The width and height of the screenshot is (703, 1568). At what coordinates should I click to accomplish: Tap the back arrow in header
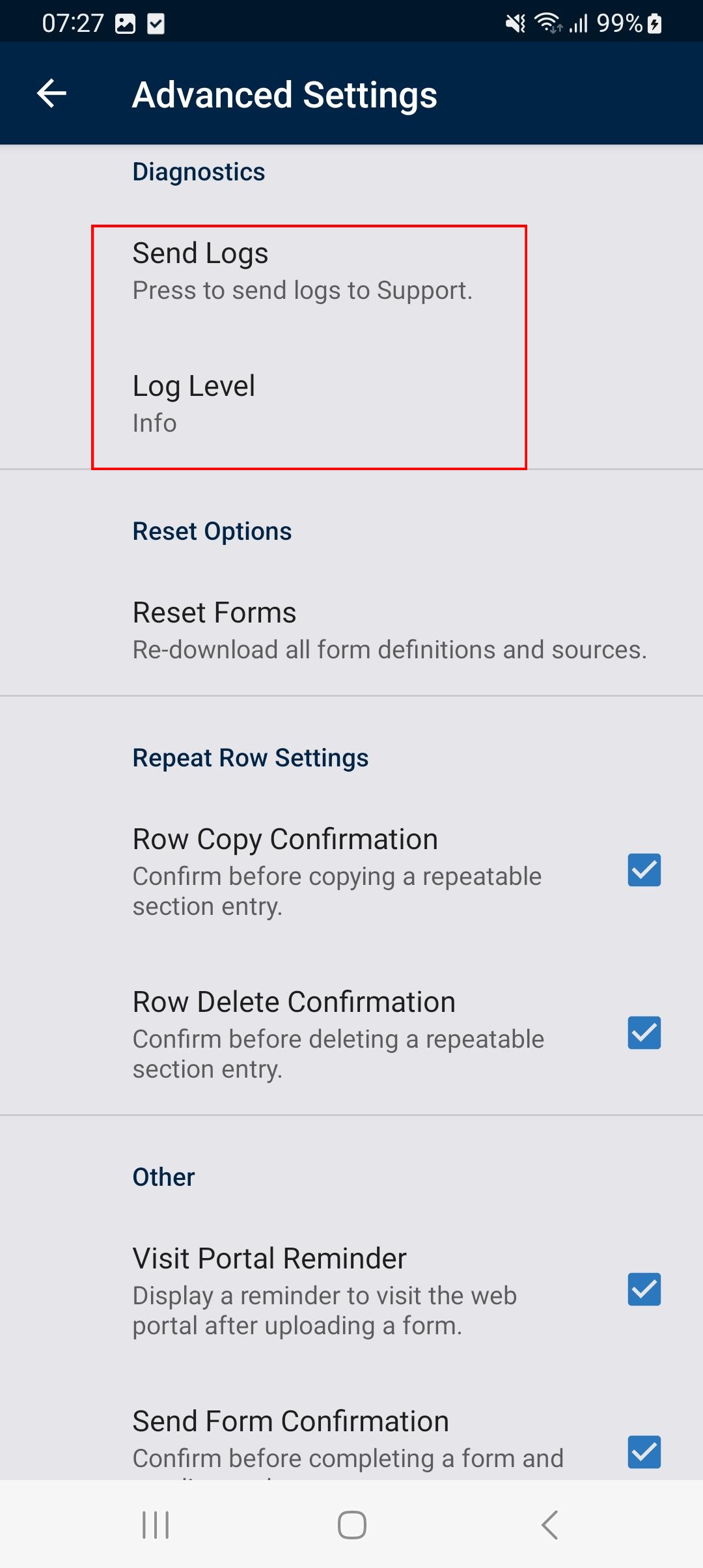point(51,94)
